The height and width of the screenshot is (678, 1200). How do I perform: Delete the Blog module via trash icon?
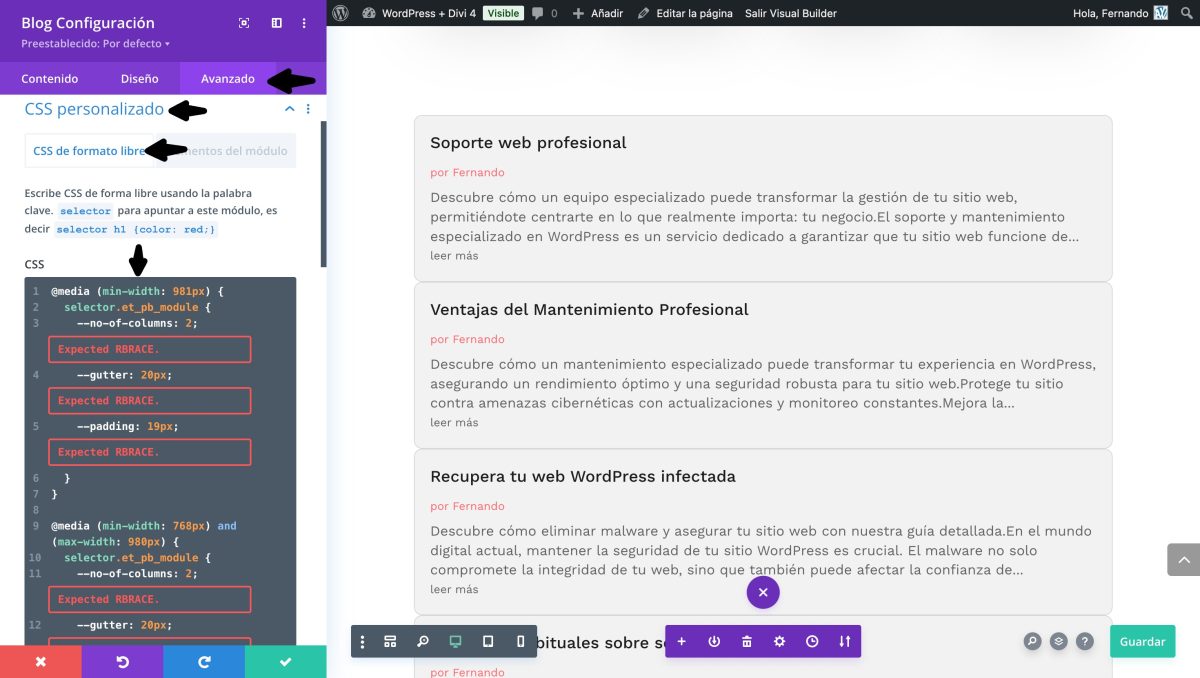coord(746,641)
